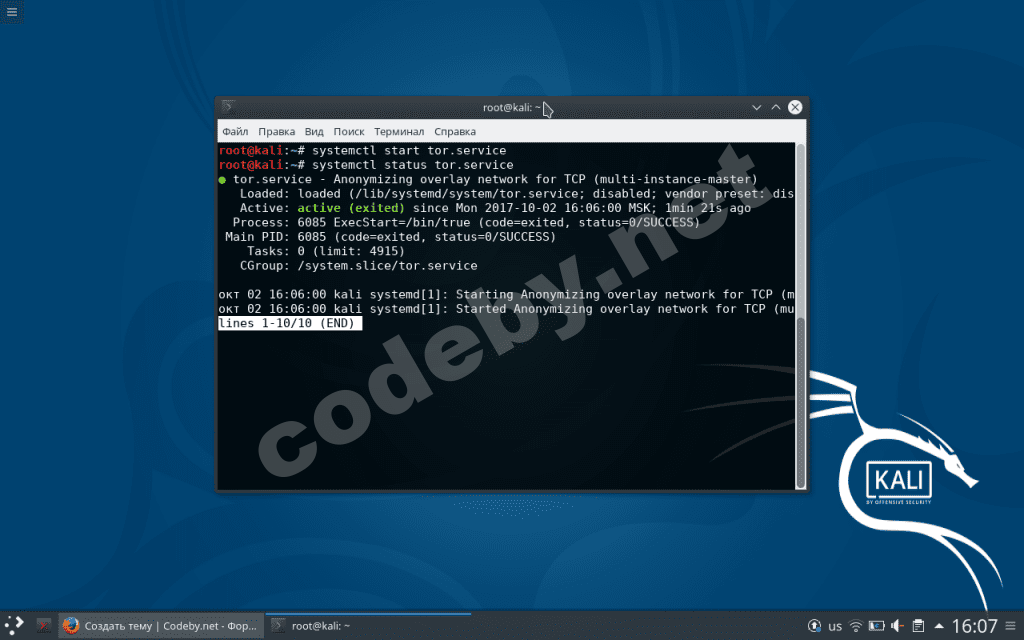Screen dimensions: 1024x640
Task: Minimize the terminal with the down chevron
Action: coord(756,107)
